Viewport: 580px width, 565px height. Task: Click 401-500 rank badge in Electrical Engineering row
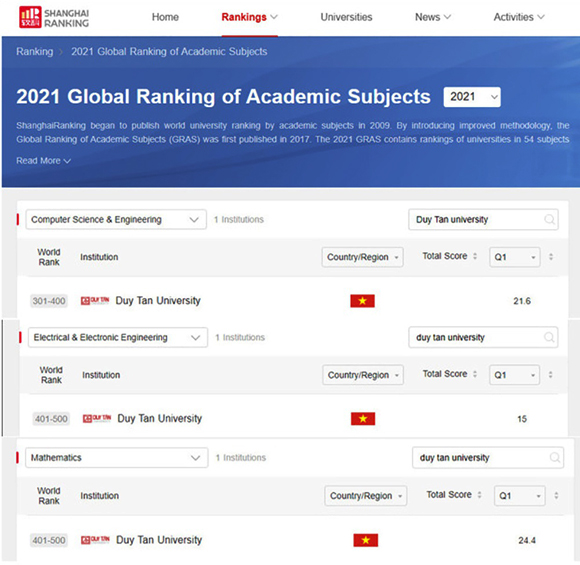point(51,419)
